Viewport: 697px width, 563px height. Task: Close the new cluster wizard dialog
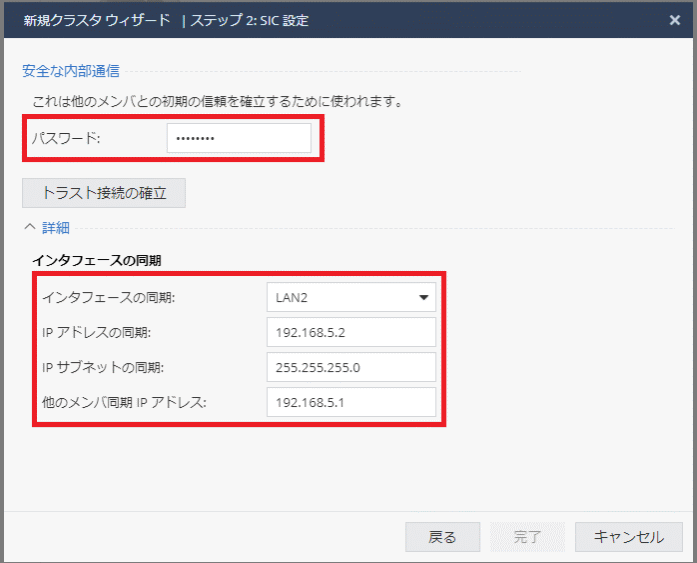(675, 19)
